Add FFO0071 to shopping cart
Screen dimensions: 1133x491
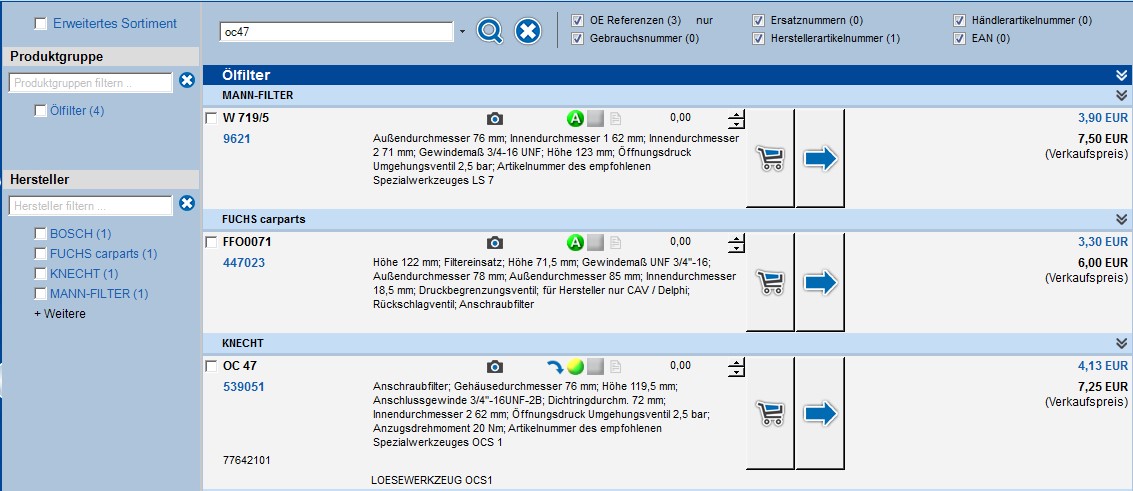(x=770, y=282)
